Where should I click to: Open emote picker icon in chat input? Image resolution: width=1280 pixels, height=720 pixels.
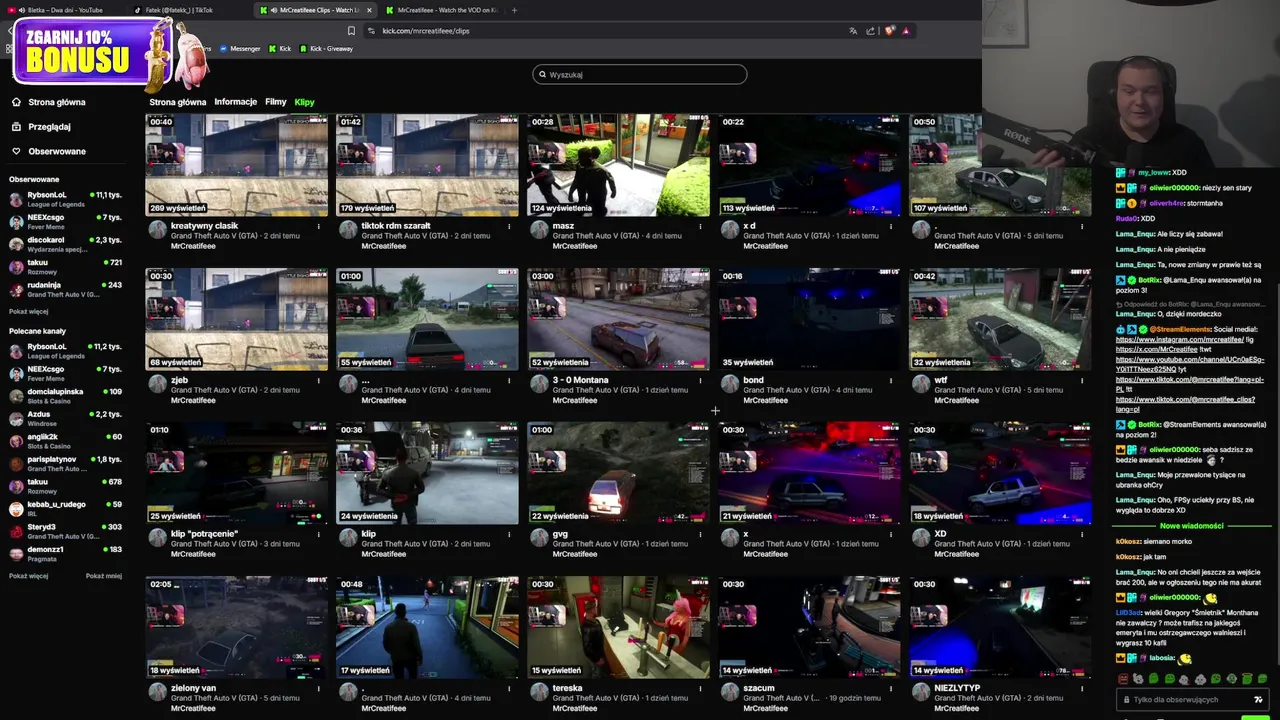point(1258,700)
